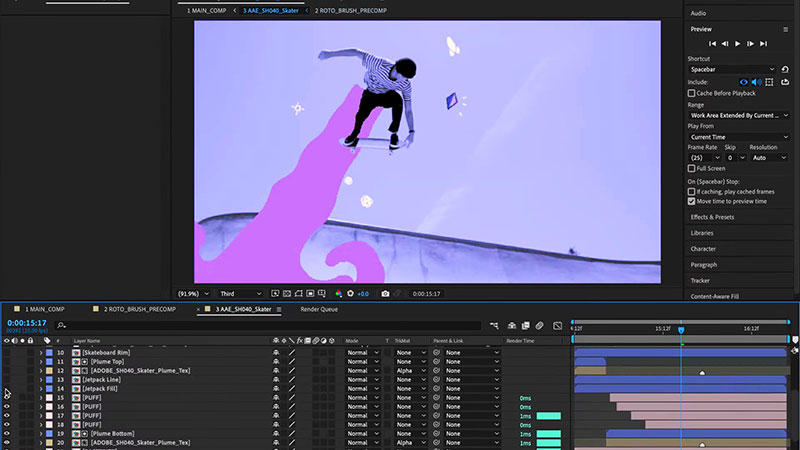Enable Cache Before Playback checkbox
This screenshot has height=450, width=800.
(x=691, y=93)
